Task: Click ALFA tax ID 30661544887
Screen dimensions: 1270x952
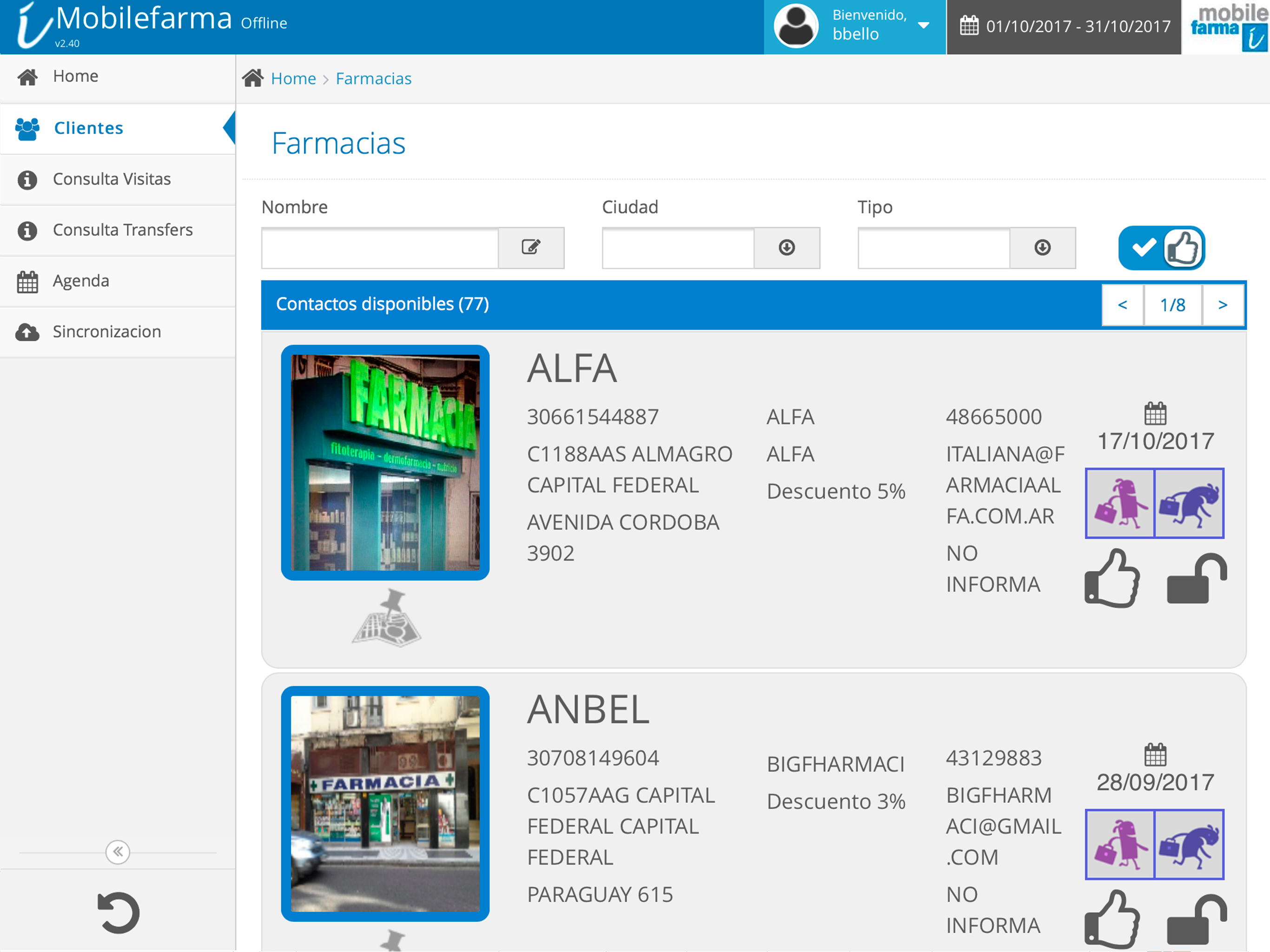Action: (593, 417)
